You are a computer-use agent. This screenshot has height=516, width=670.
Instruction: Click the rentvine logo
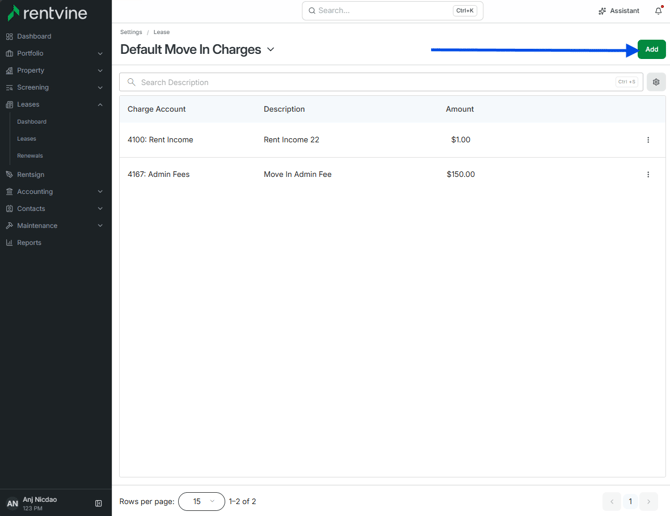[x=47, y=13]
